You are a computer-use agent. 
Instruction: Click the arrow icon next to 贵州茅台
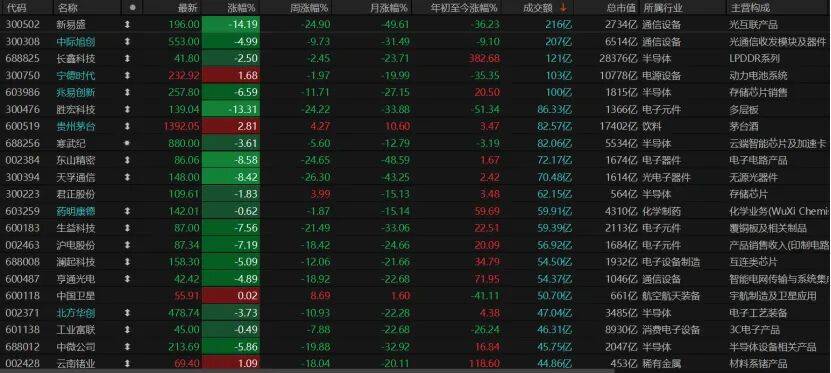click(127, 126)
